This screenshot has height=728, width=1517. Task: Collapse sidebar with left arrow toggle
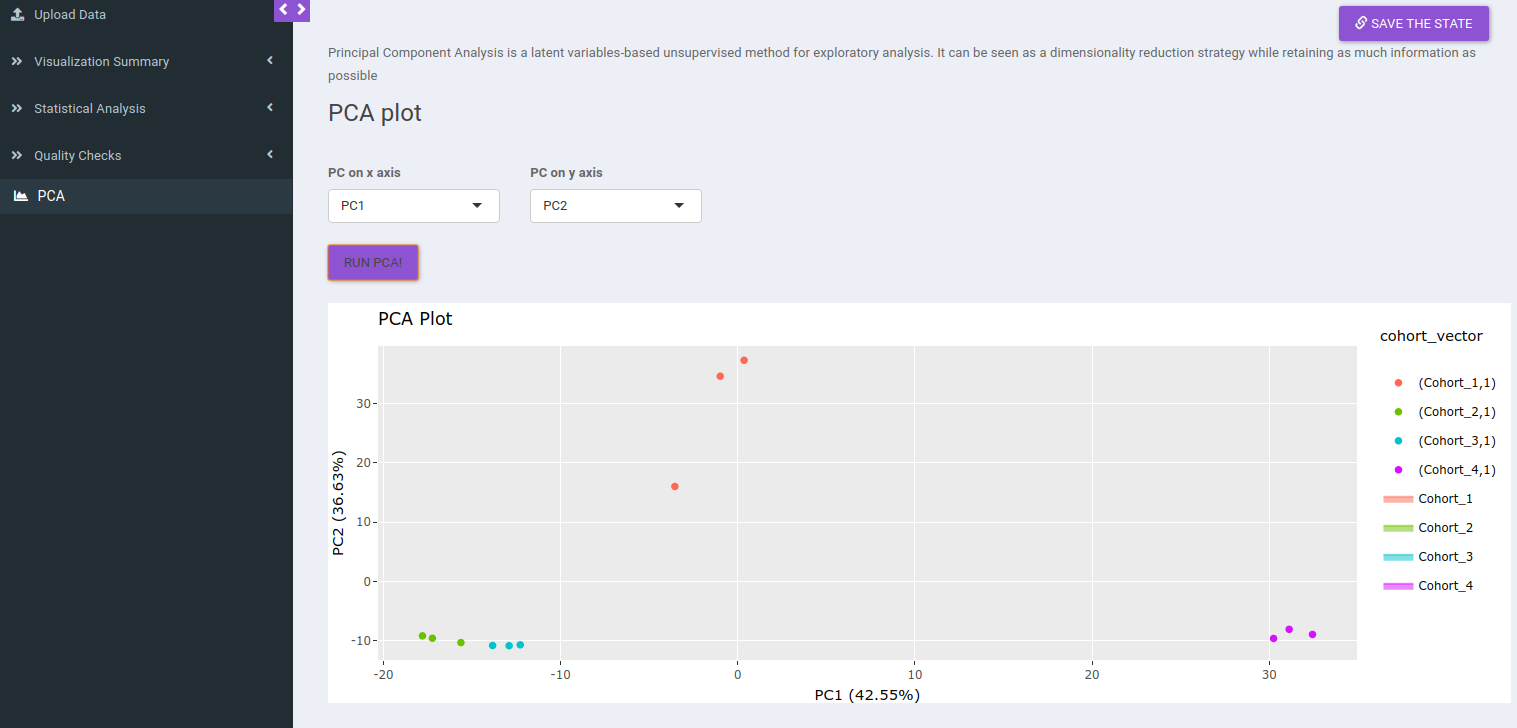(283, 9)
